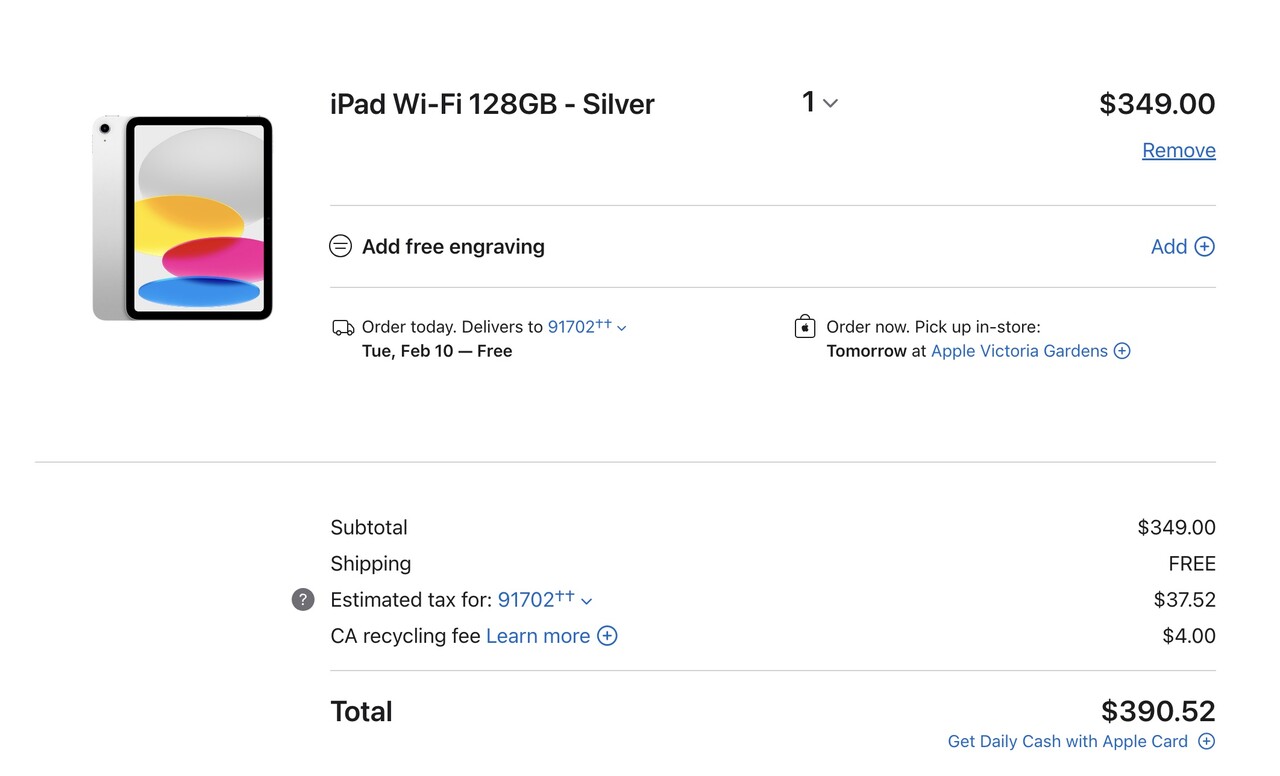
Task: Click the Add engraving link
Action: (1168, 246)
